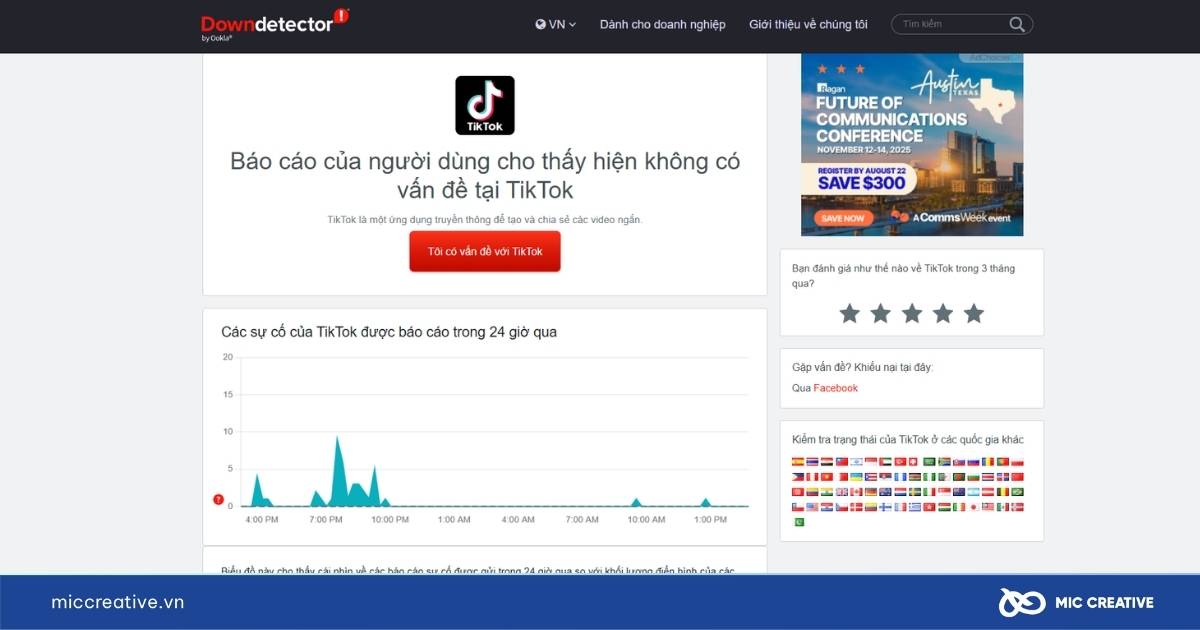Select the Greece flag

[915, 507]
